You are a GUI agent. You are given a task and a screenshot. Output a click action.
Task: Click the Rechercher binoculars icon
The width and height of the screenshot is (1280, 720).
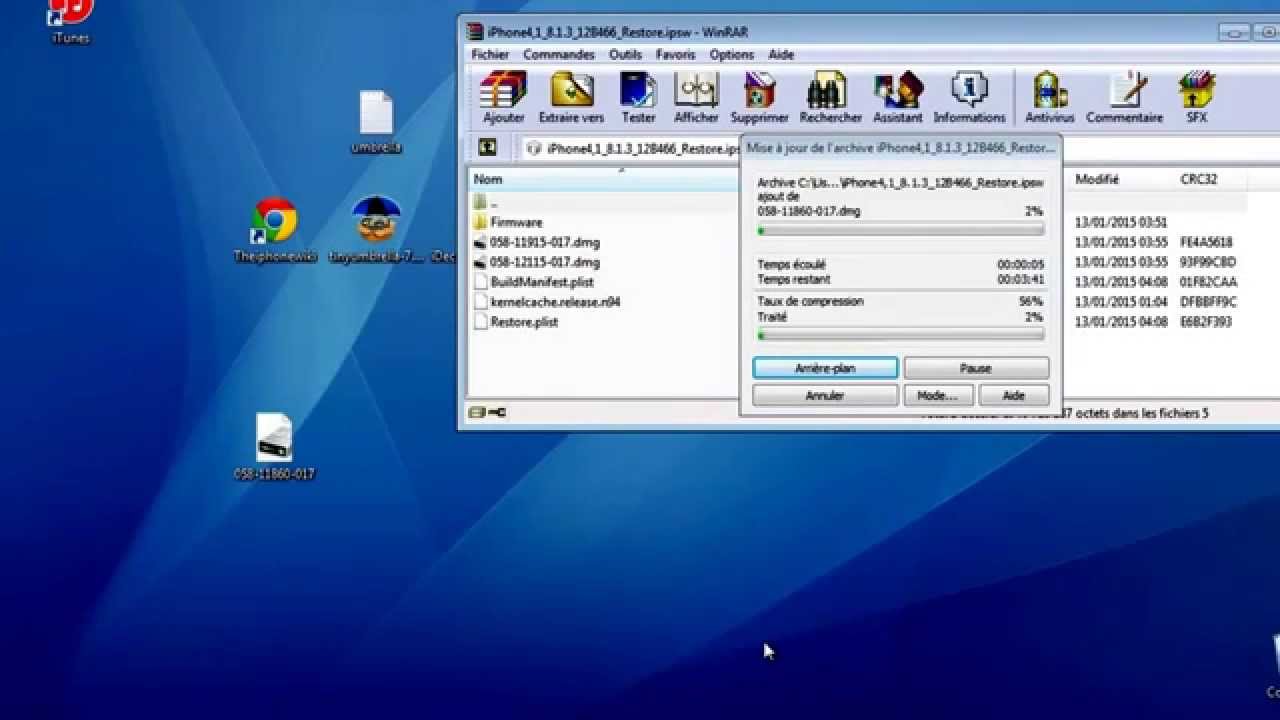coord(830,97)
